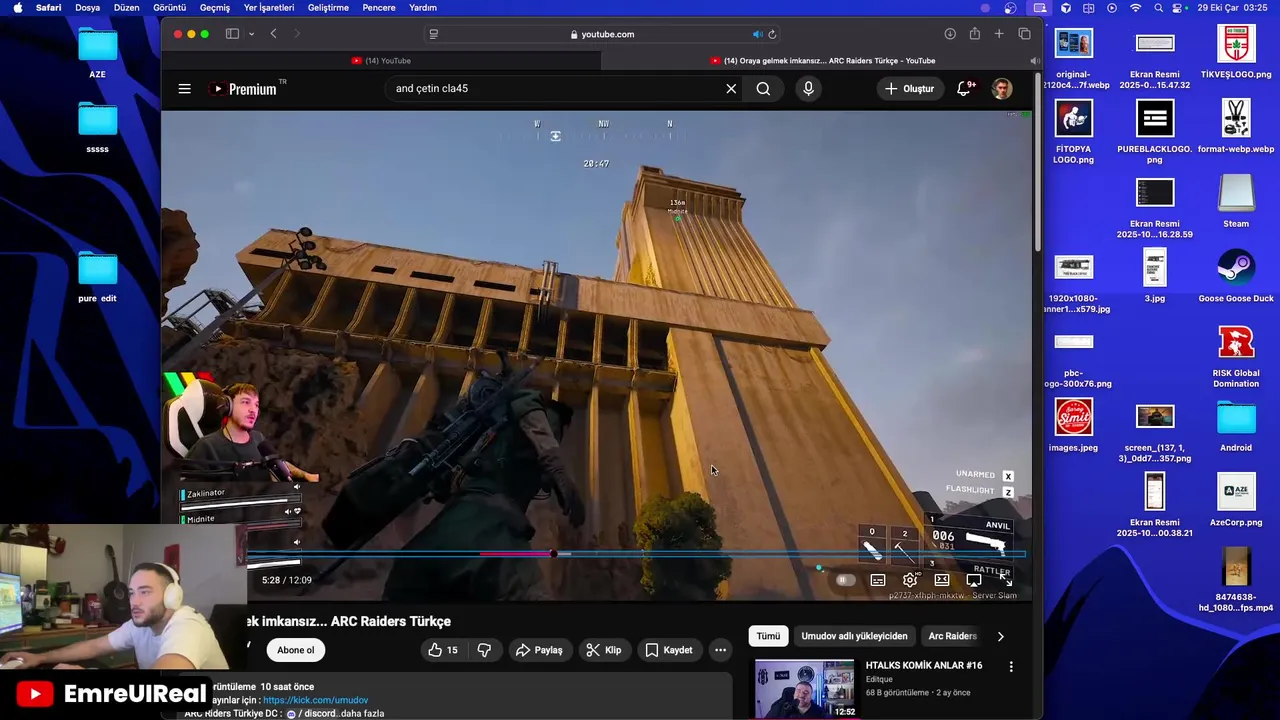
Task: Toggle Safari sidebar button
Action: tap(232, 34)
